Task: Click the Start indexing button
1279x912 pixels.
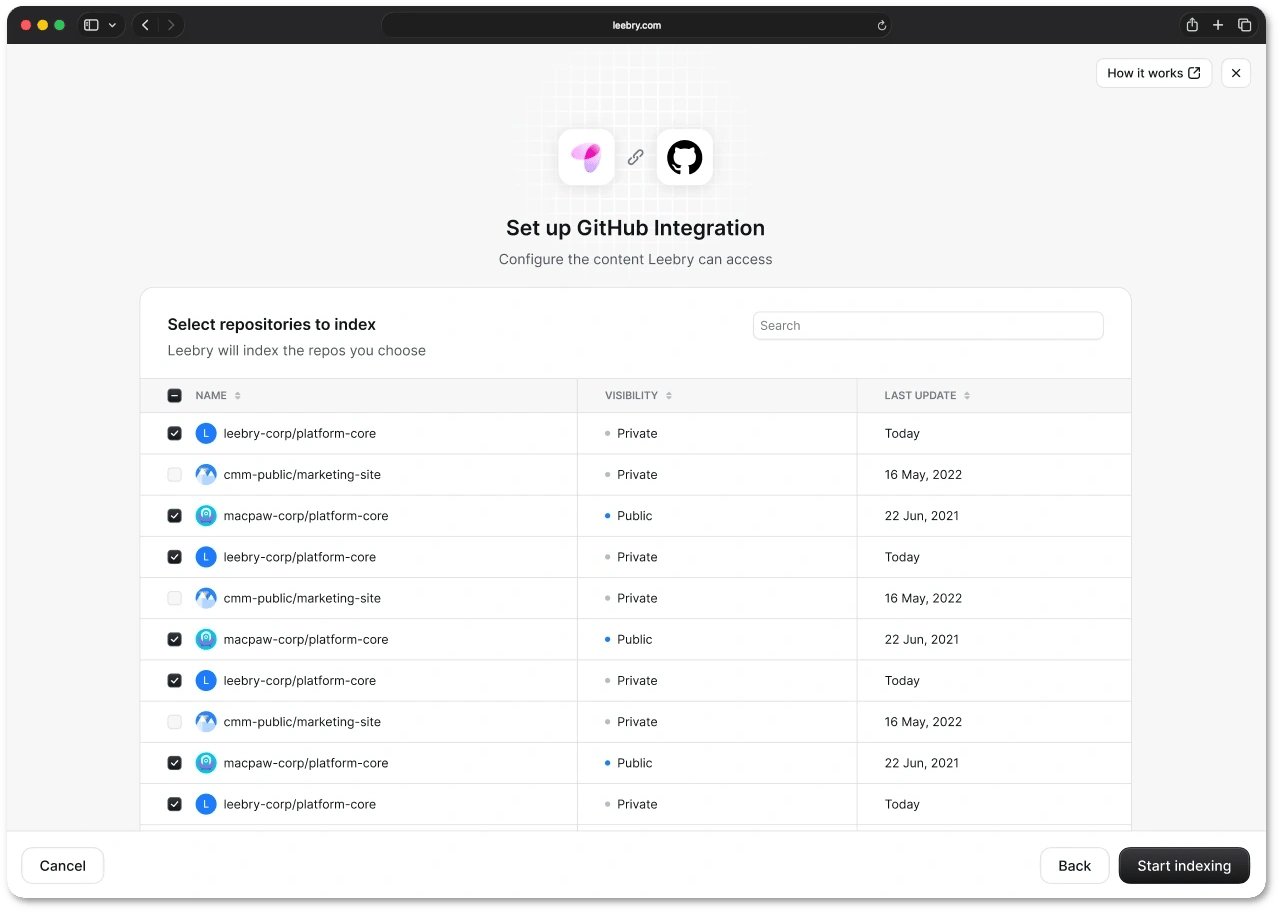Action: (1184, 866)
